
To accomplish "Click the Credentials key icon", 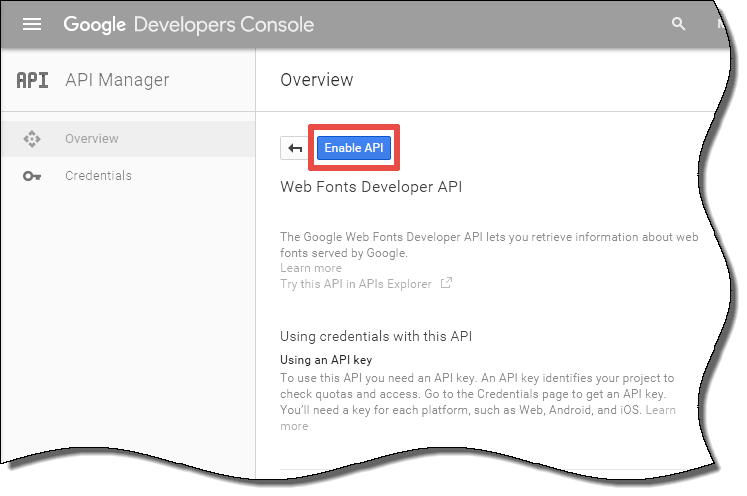I will [x=32, y=176].
